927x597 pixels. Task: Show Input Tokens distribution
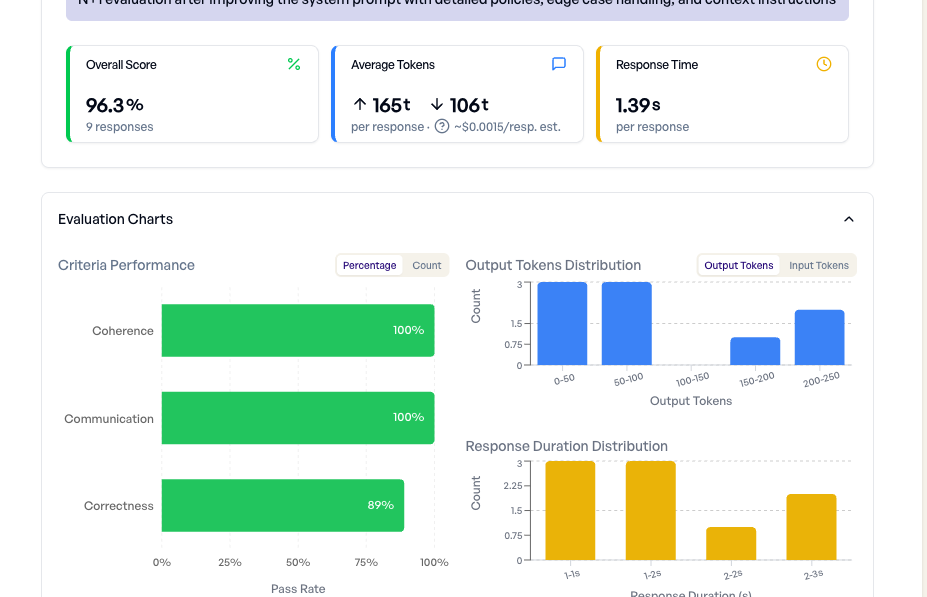[x=819, y=265]
